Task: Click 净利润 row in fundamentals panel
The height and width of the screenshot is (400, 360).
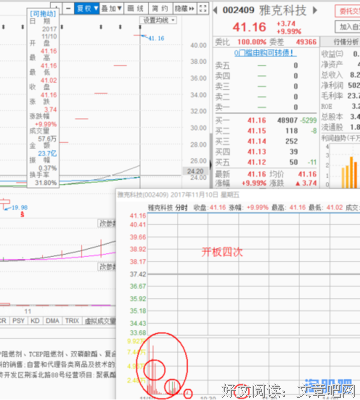Action: (340, 85)
